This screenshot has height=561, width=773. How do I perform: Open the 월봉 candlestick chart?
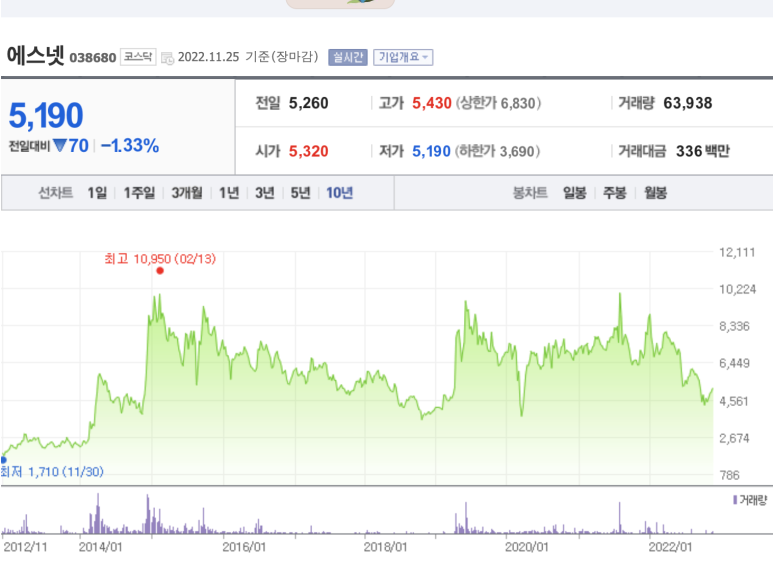click(655, 193)
